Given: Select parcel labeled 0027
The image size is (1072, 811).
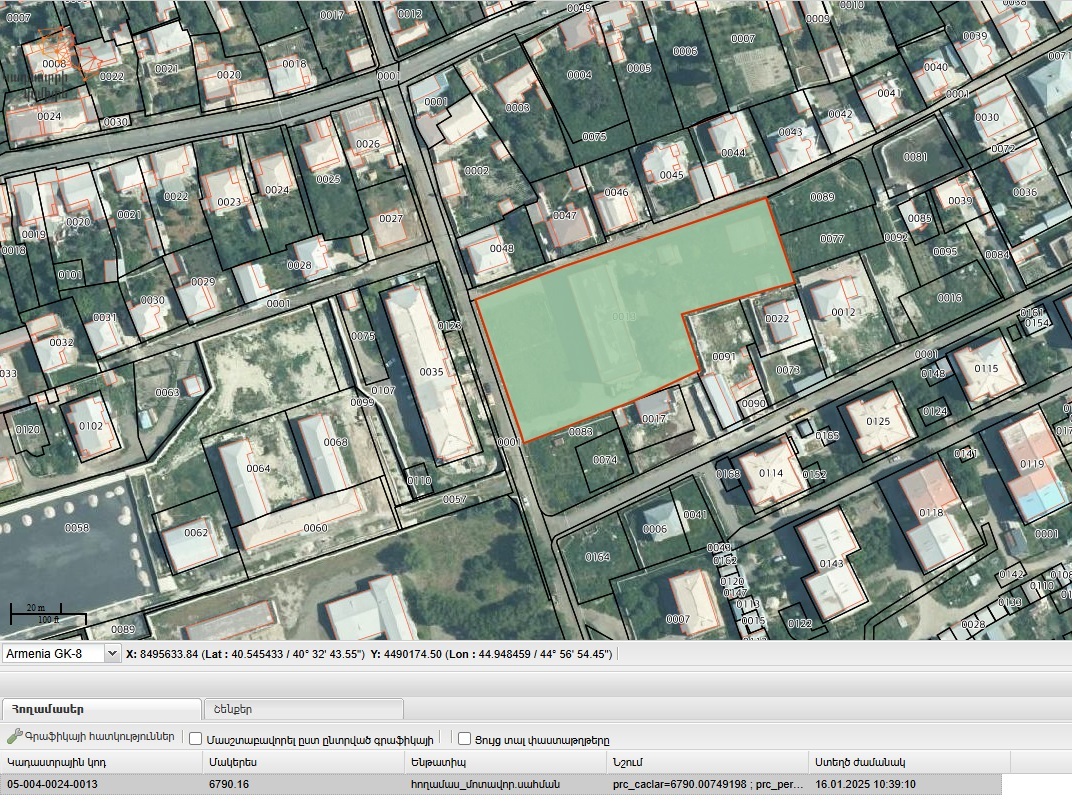Looking at the screenshot, I should [x=391, y=219].
